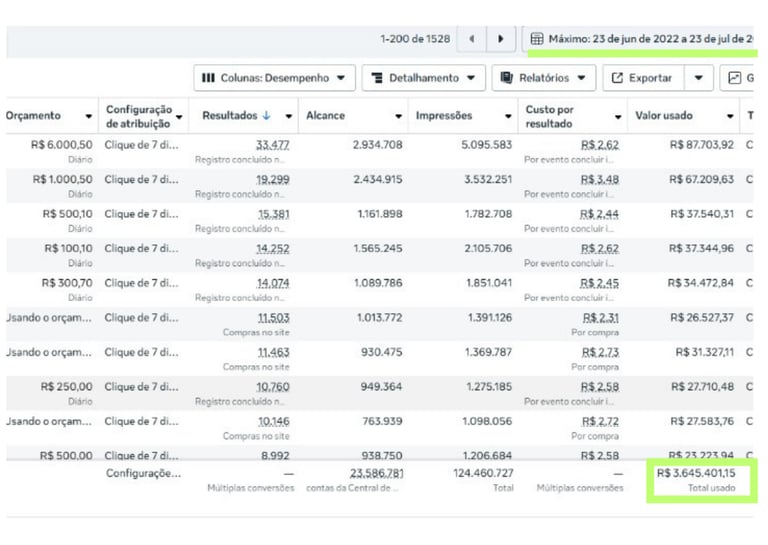
Task: Expand the Orçamento column header dropdown
Action: point(89,116)
